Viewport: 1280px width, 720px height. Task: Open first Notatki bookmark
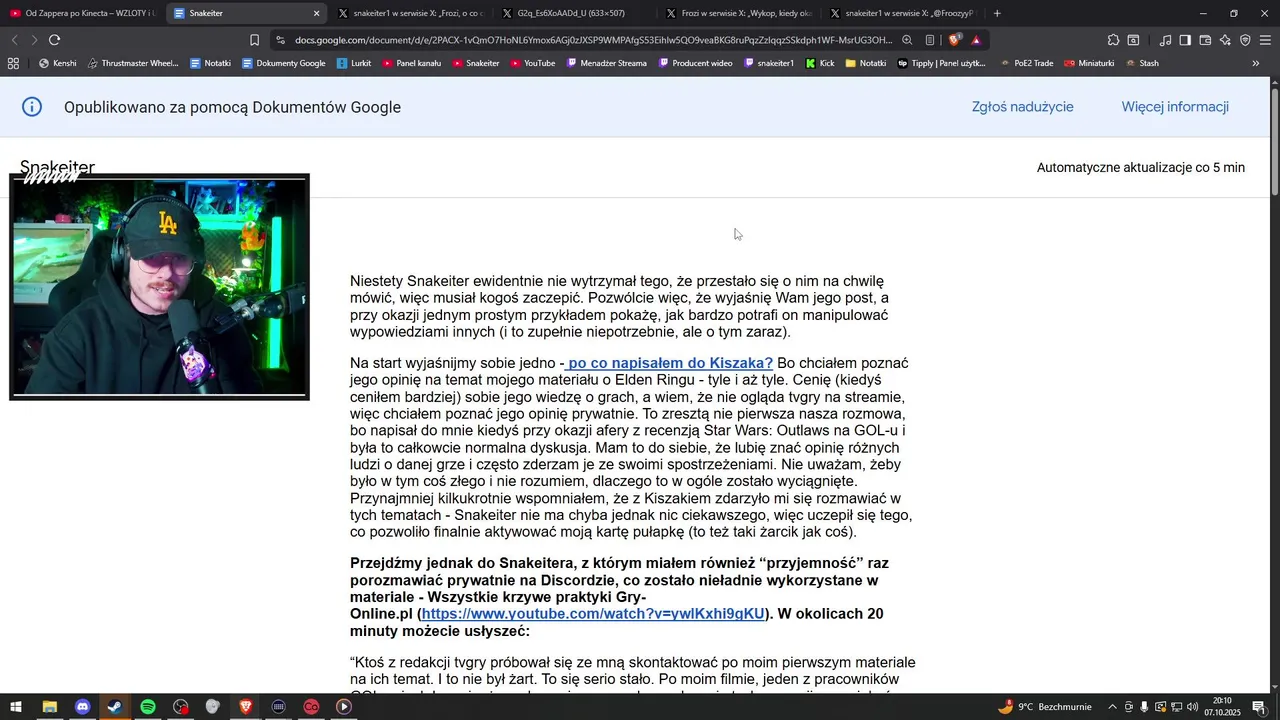click(x=210, y=63)
